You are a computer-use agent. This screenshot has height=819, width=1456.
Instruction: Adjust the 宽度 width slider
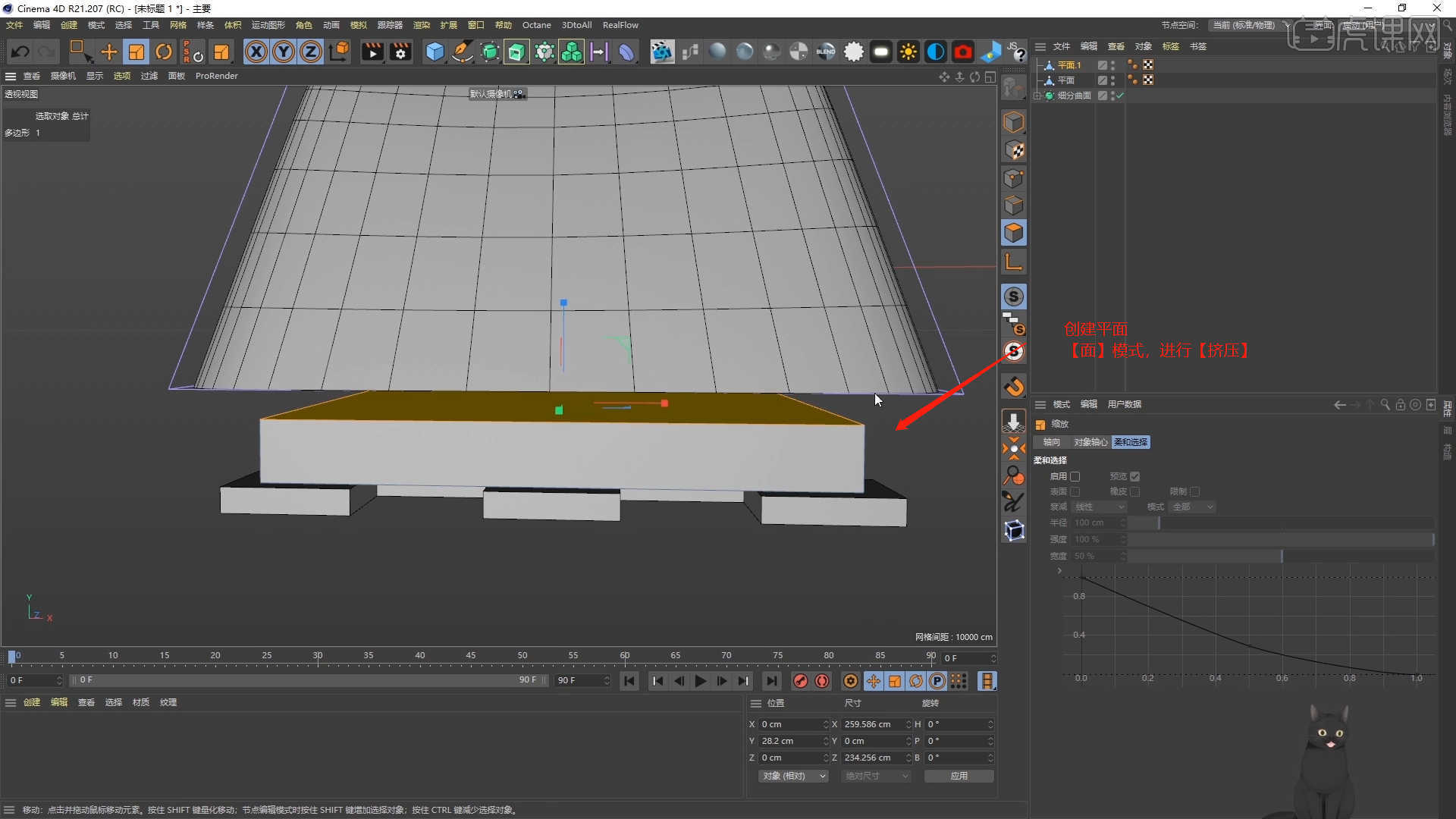pyautogui.click(x=1282, y=556)
